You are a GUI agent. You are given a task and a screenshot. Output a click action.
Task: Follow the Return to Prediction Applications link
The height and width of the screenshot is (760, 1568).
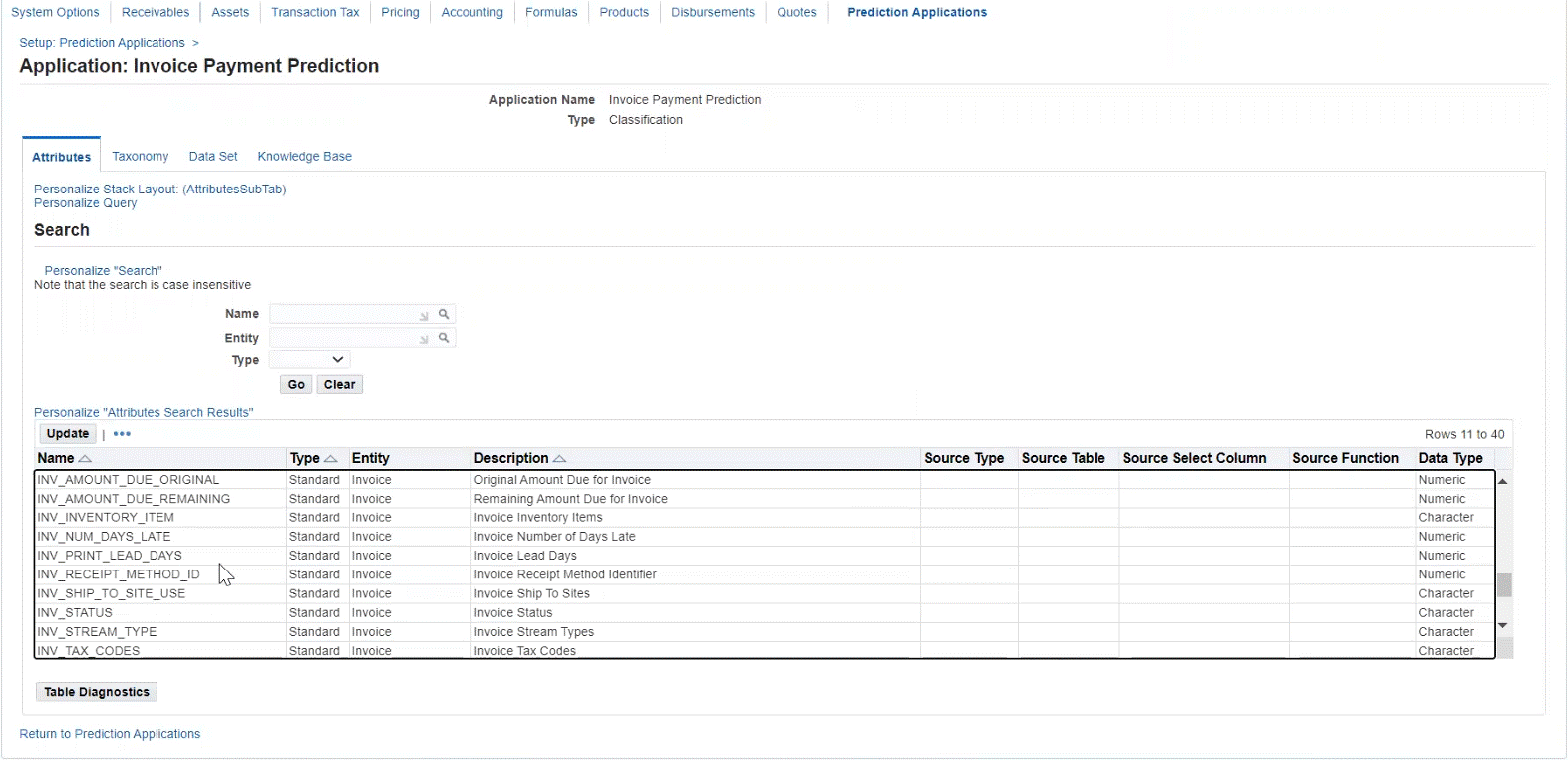point(110,734)
